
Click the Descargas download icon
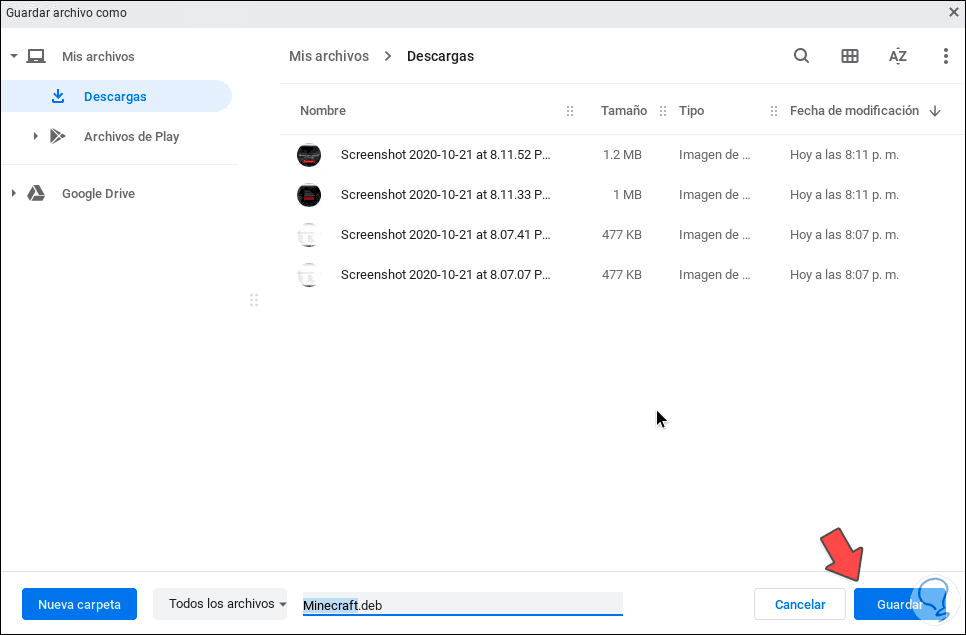(58, 96)
